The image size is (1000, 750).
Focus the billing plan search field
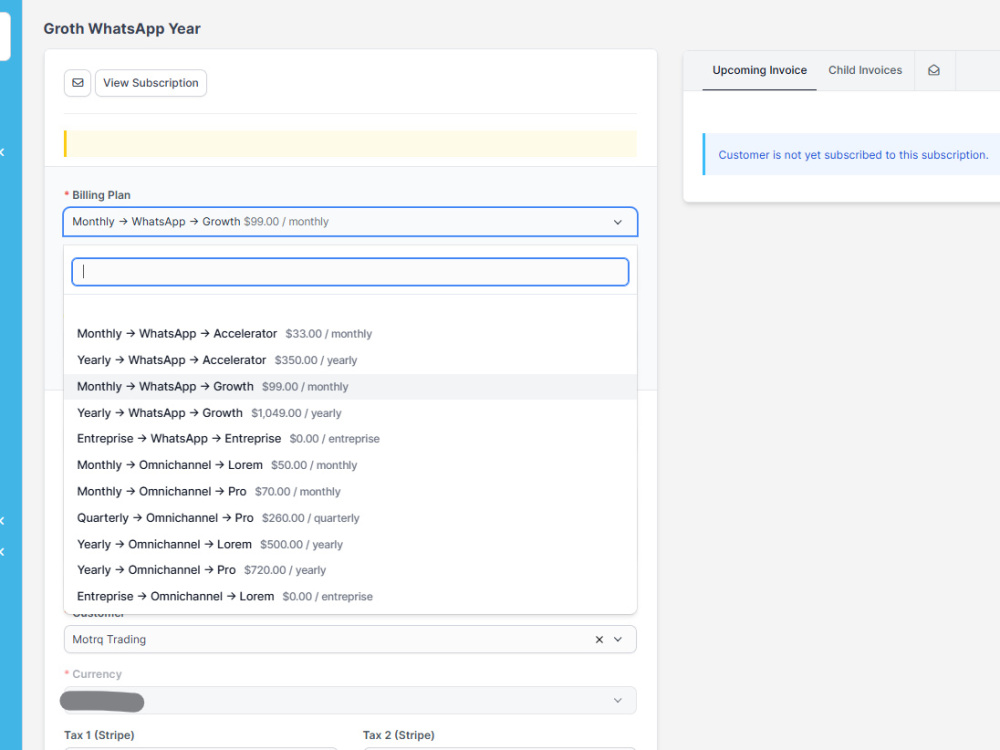pos(350,272)
